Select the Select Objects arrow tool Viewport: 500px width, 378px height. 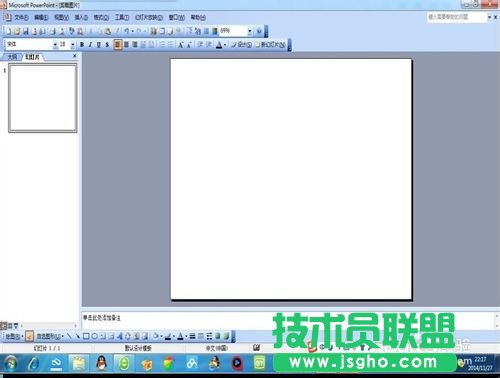tap(29, 336)
